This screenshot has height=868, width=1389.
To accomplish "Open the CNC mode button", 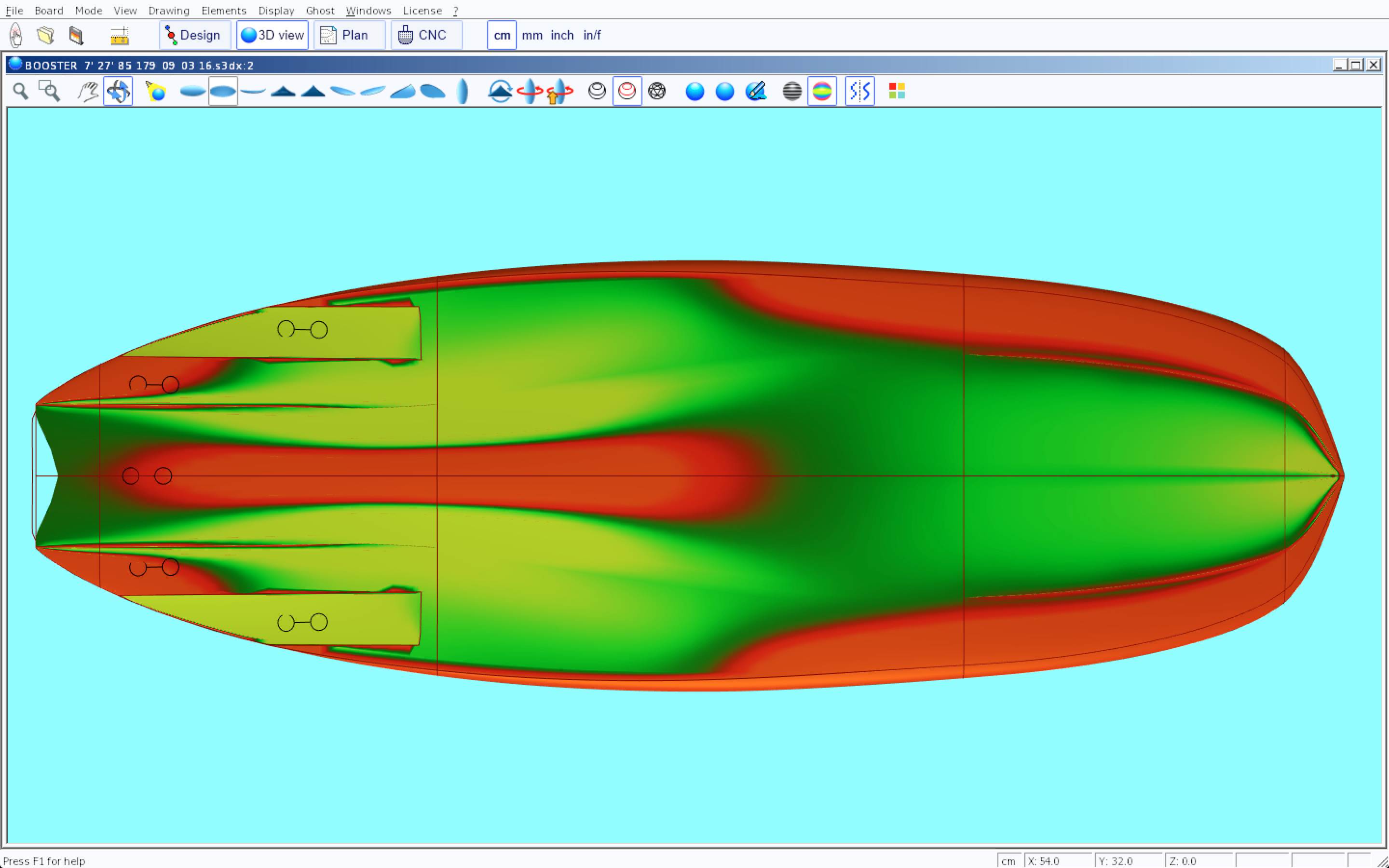I will 426,35.
